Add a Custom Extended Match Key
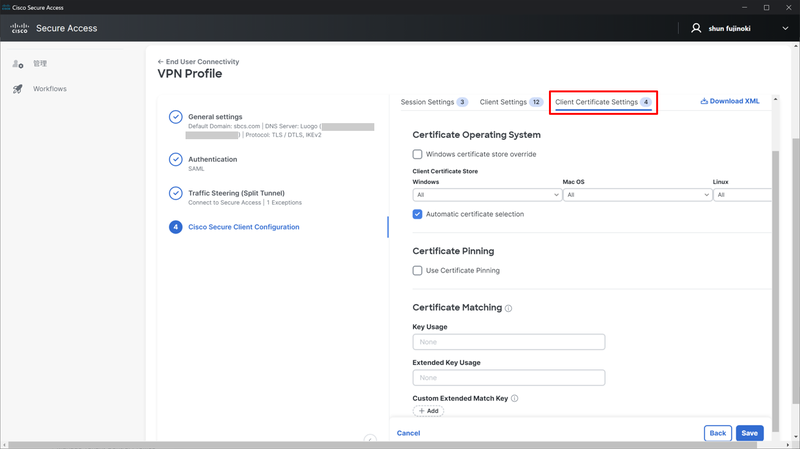 pos(428,411)
